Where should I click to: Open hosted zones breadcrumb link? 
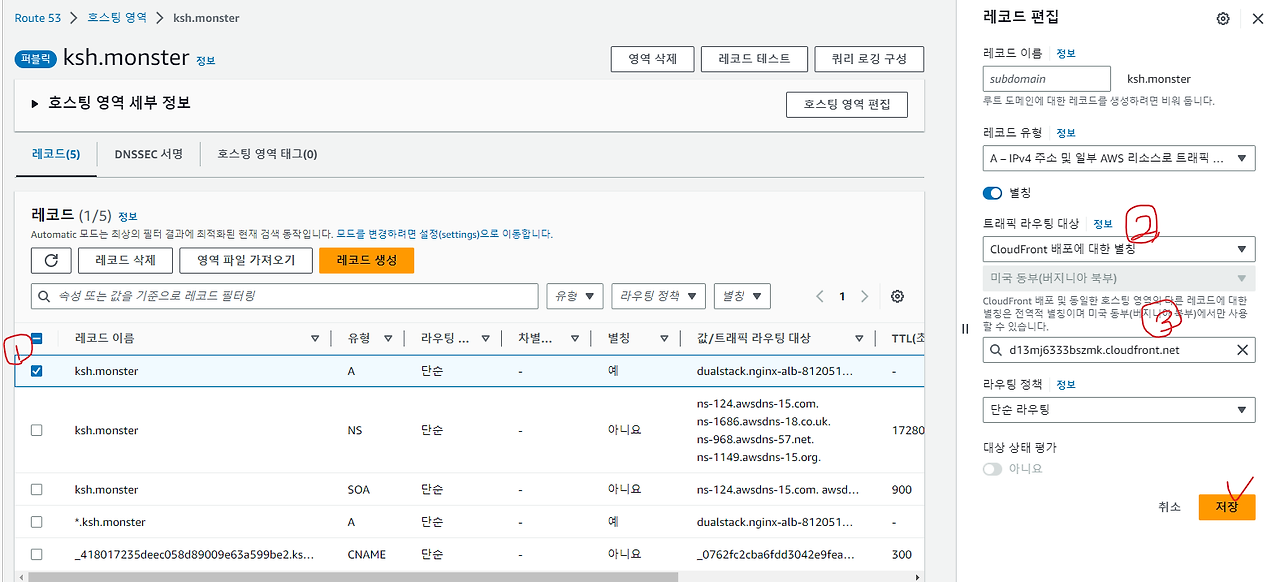(x=115, y=18)
